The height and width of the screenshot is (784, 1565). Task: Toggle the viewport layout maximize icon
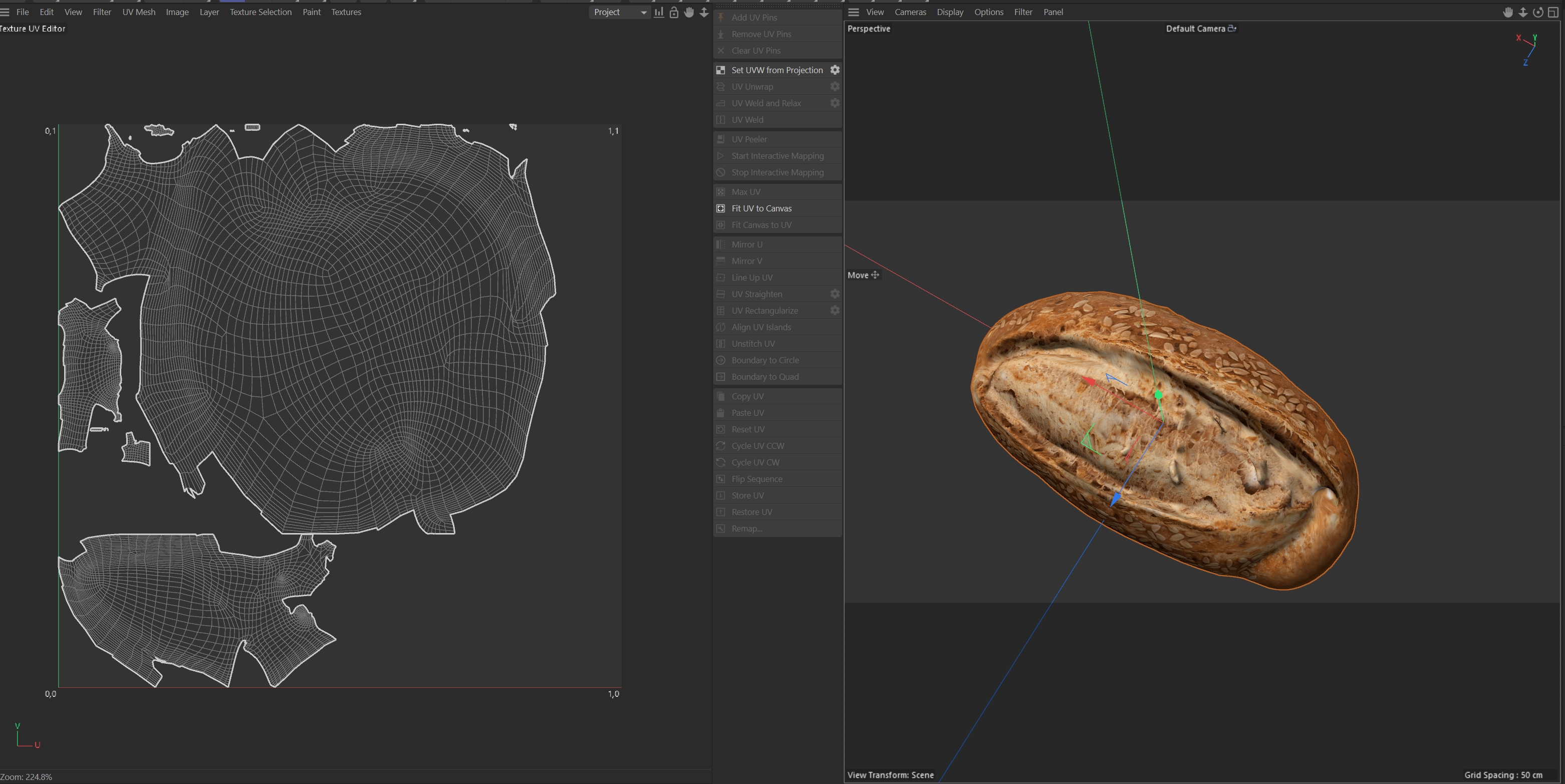click(1553, 12)
